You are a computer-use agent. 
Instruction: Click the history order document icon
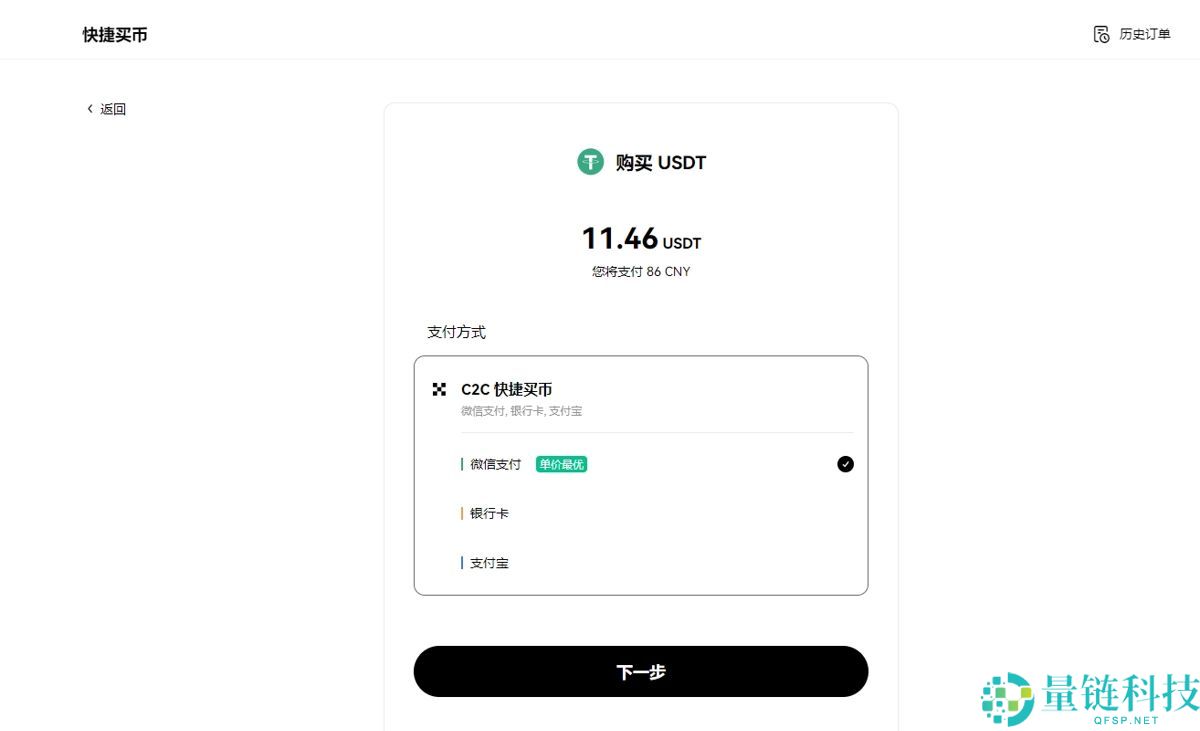pyautogui.click(x=1099, y=33)
